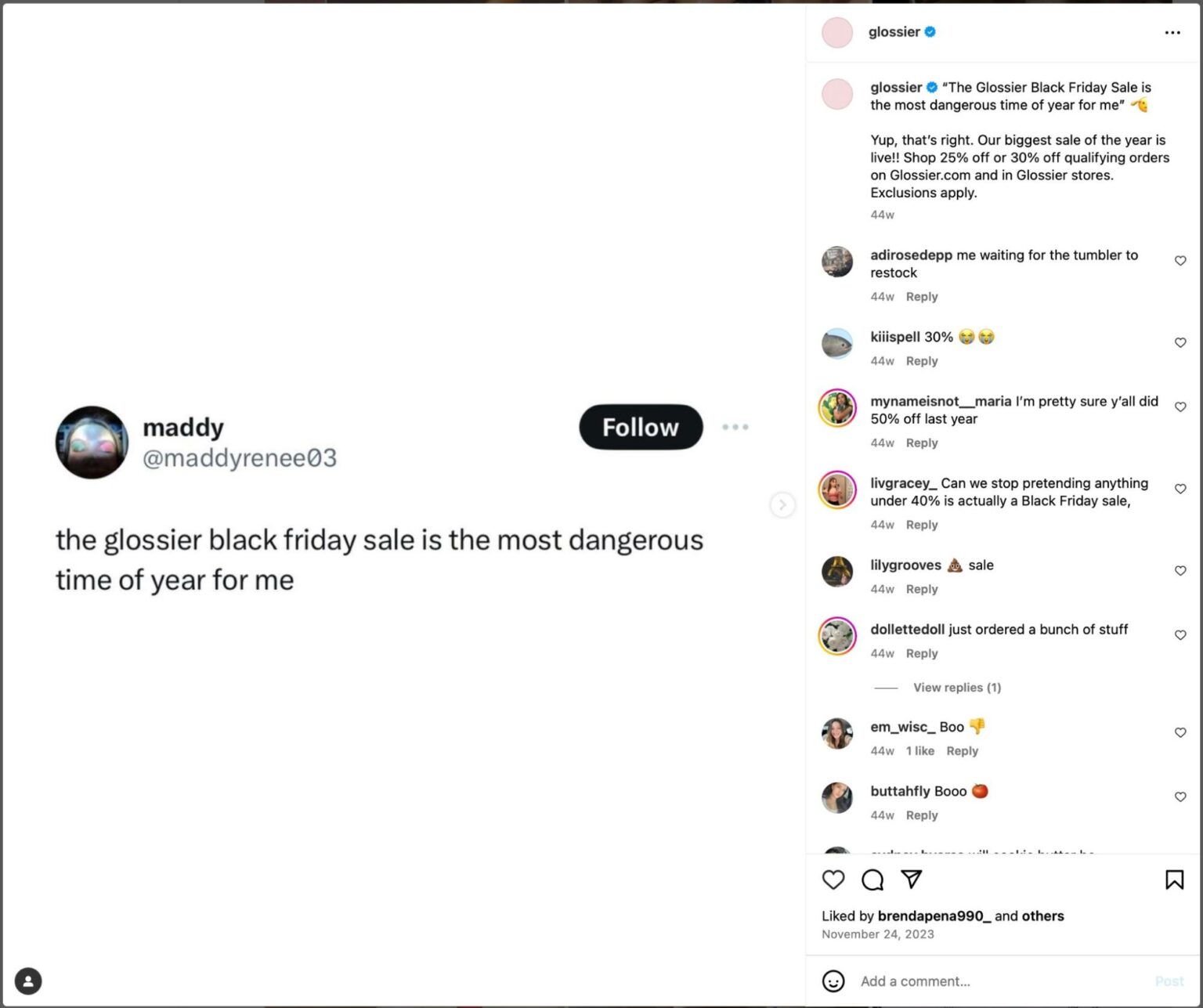This screenshot has height=1008, width=1203.
Task: Open the three-dot menu on the embedded tweet
Action: pyautogui.click(x=735, y=427)
